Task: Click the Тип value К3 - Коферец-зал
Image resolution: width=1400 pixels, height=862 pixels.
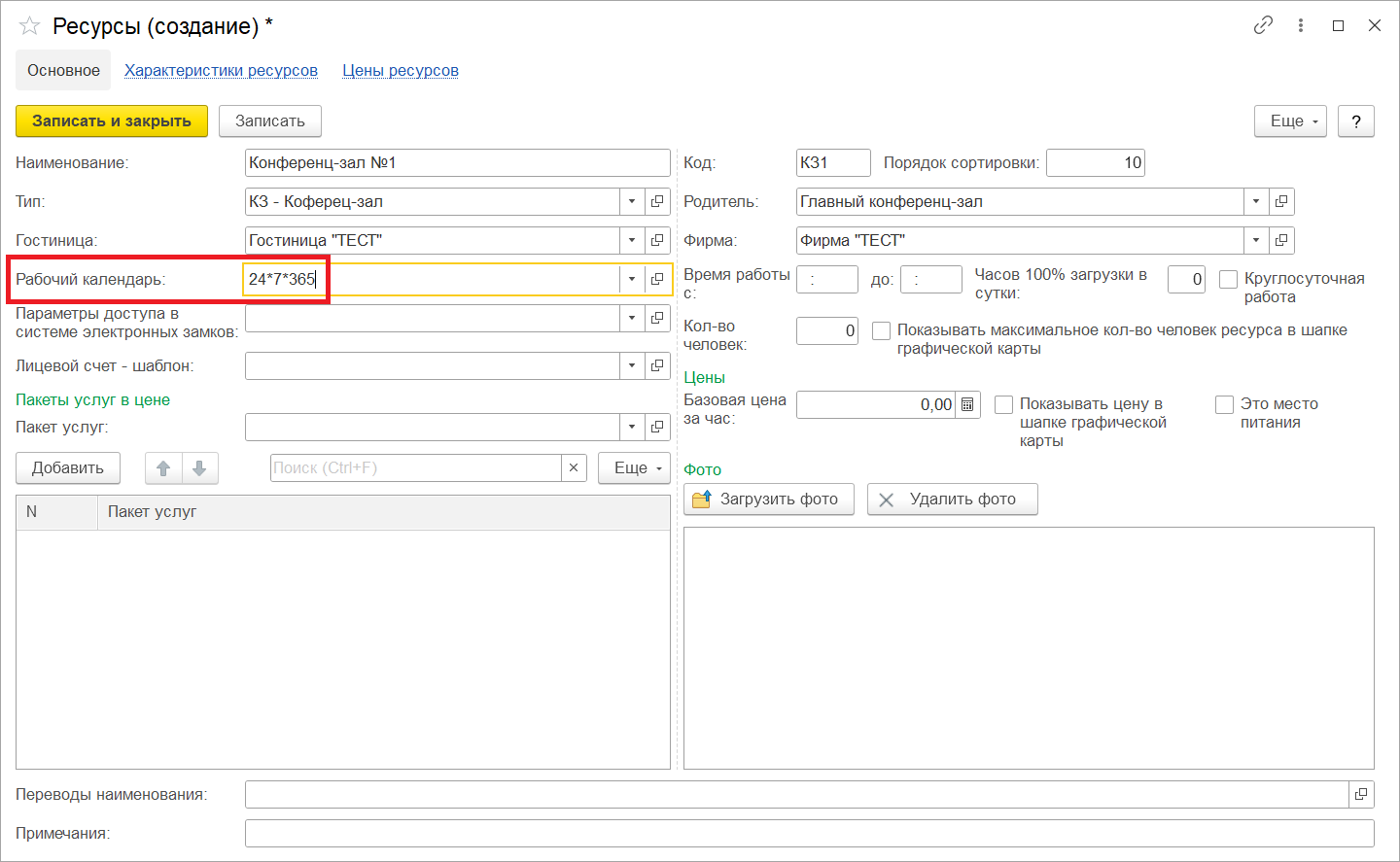Action: (433, 201)
